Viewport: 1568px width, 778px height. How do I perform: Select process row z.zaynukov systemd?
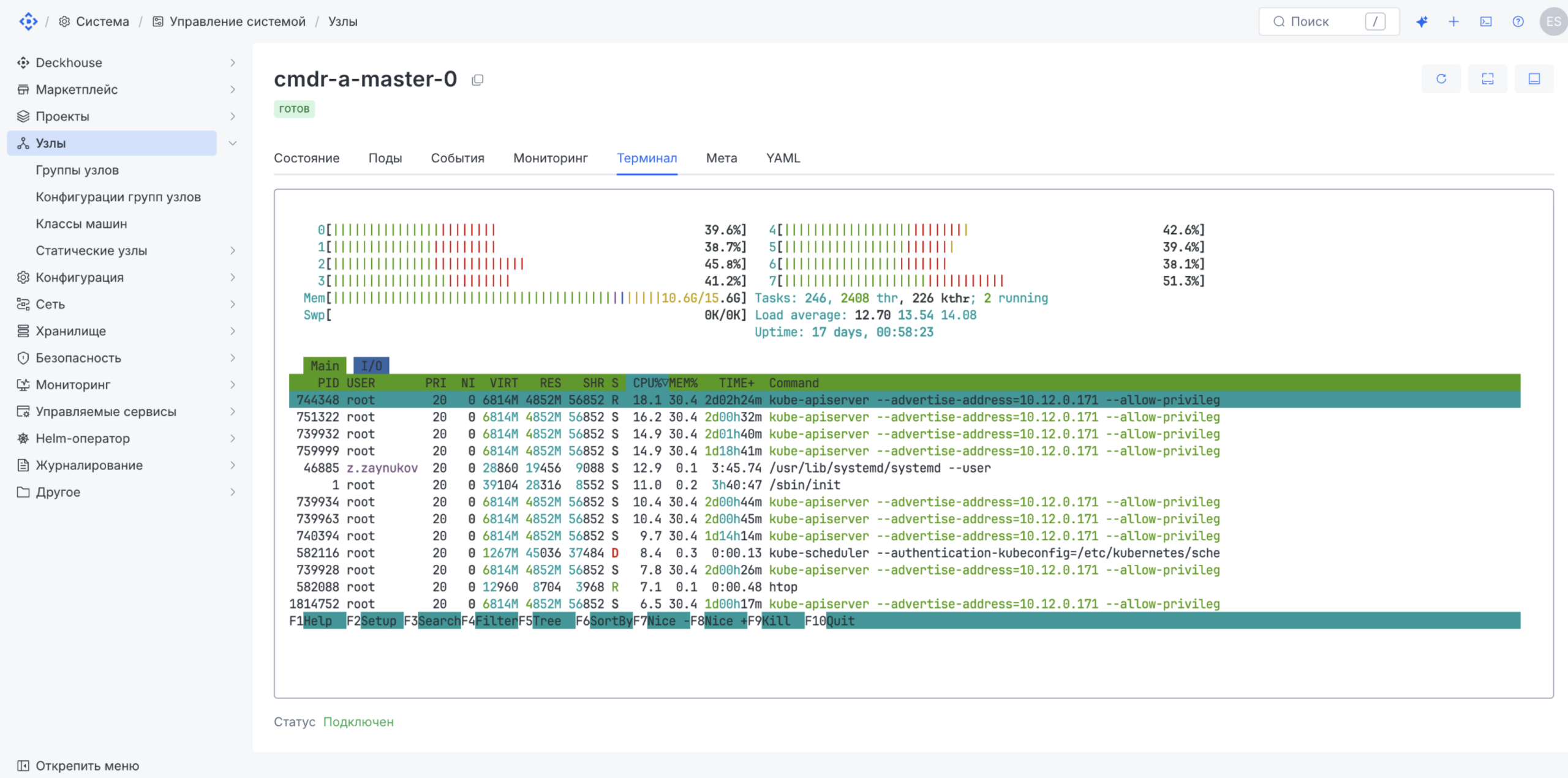905,468
